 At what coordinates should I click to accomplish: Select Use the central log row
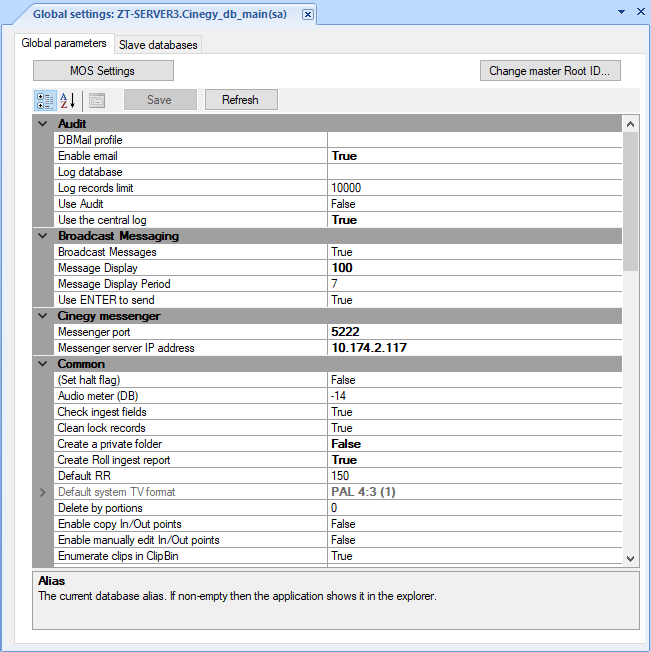point(338,220)
